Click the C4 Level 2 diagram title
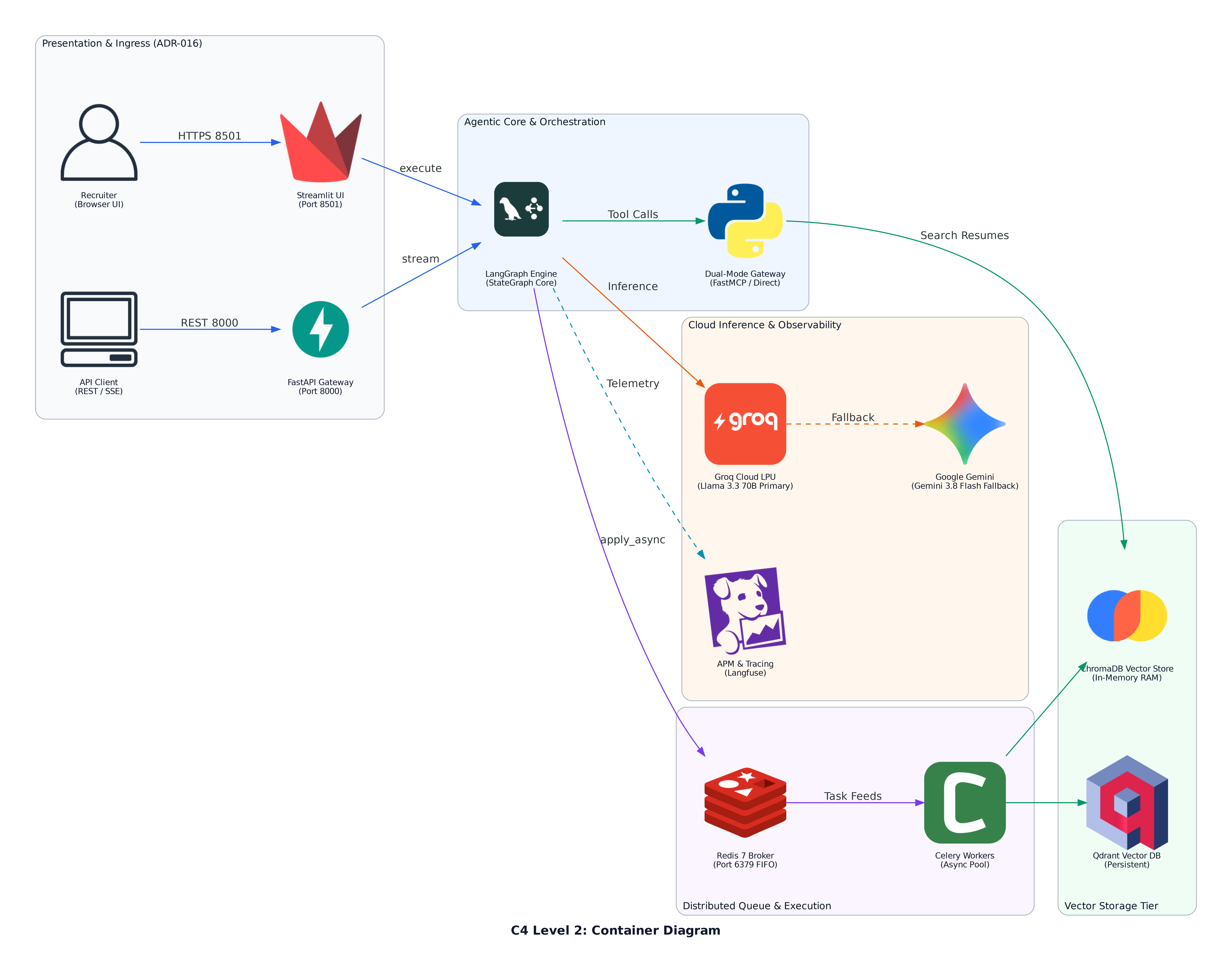 [615, 930]
